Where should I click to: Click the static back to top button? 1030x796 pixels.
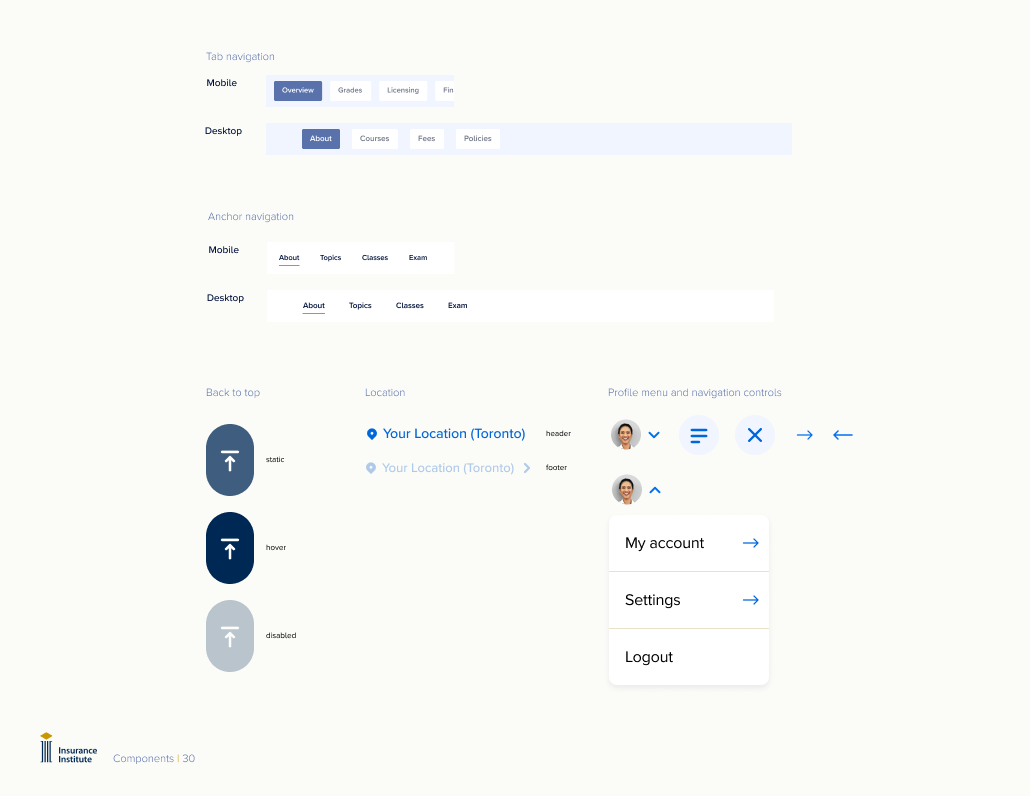coord(230,460)
